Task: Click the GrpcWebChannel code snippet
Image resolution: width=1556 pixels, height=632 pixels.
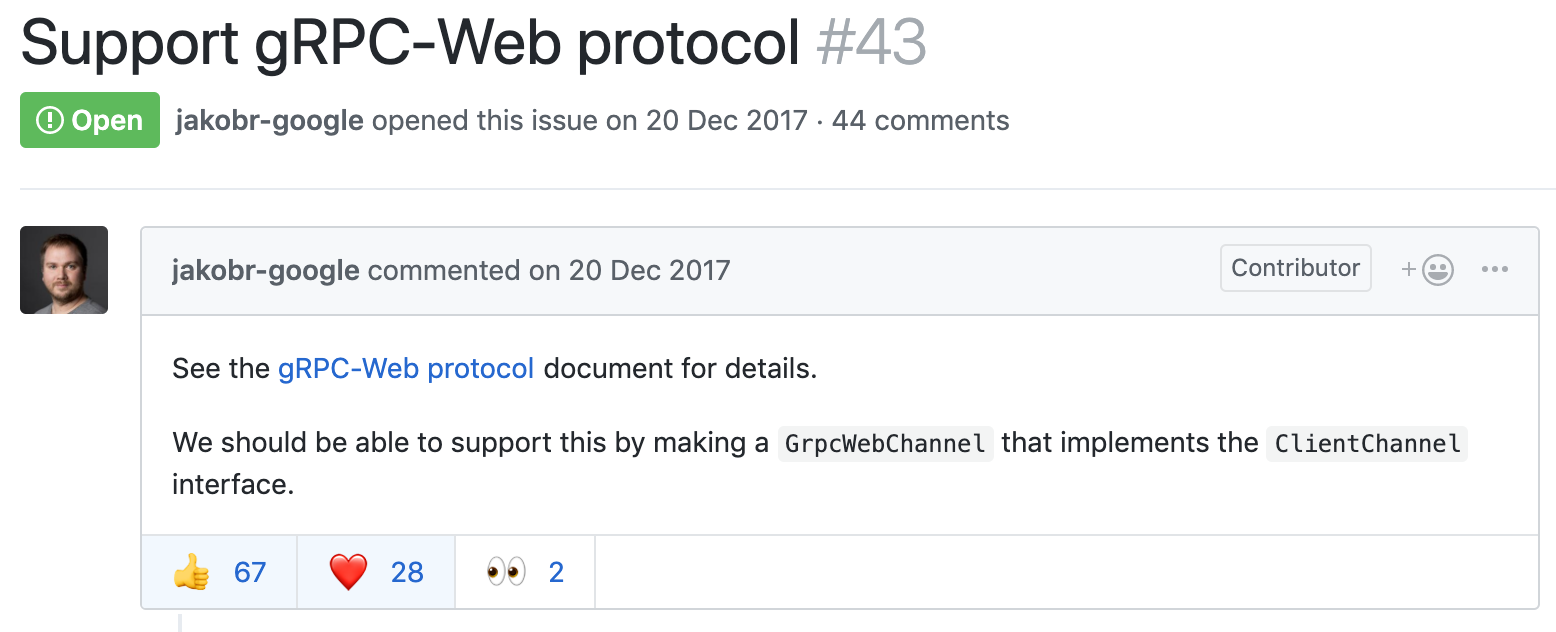Action: (x=885, y=443)
